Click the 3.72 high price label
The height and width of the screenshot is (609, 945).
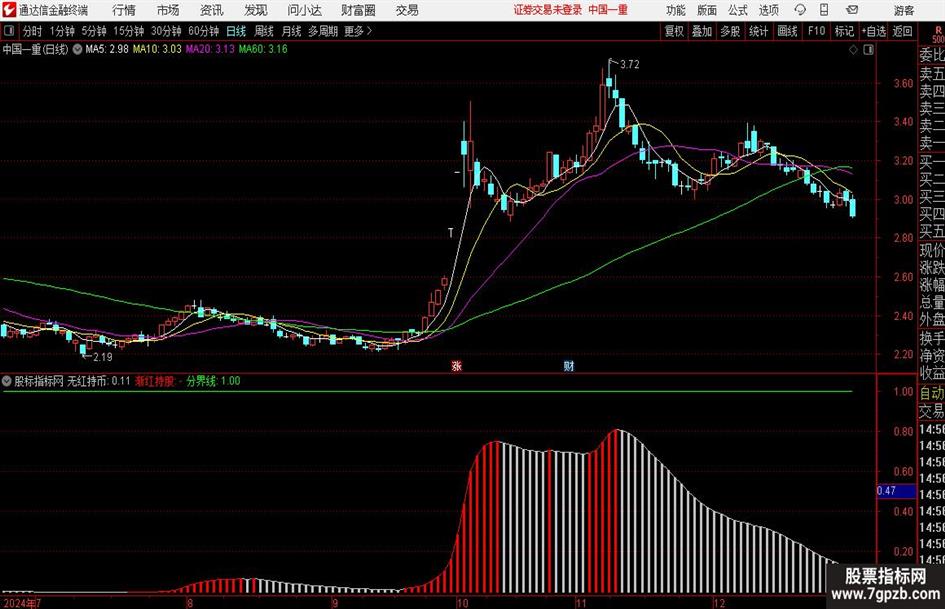[630, 65]
